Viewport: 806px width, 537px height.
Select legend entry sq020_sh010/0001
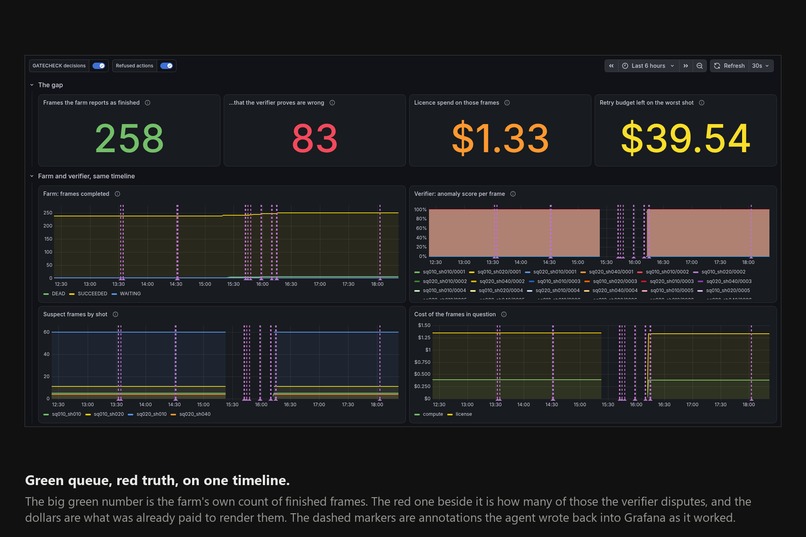point(555,272)
